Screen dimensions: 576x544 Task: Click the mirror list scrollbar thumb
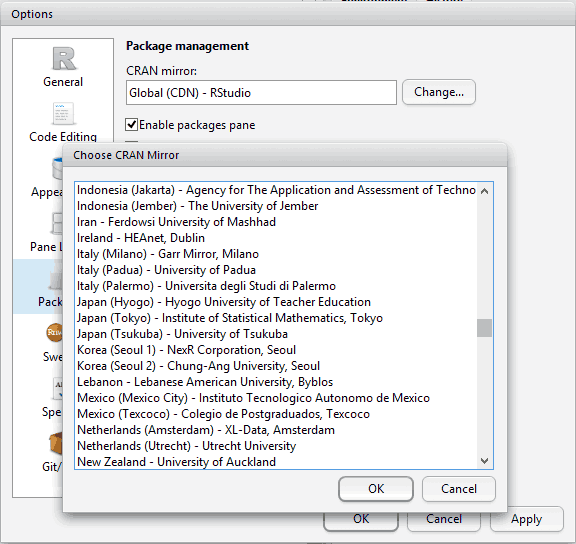tap(485, 328)
